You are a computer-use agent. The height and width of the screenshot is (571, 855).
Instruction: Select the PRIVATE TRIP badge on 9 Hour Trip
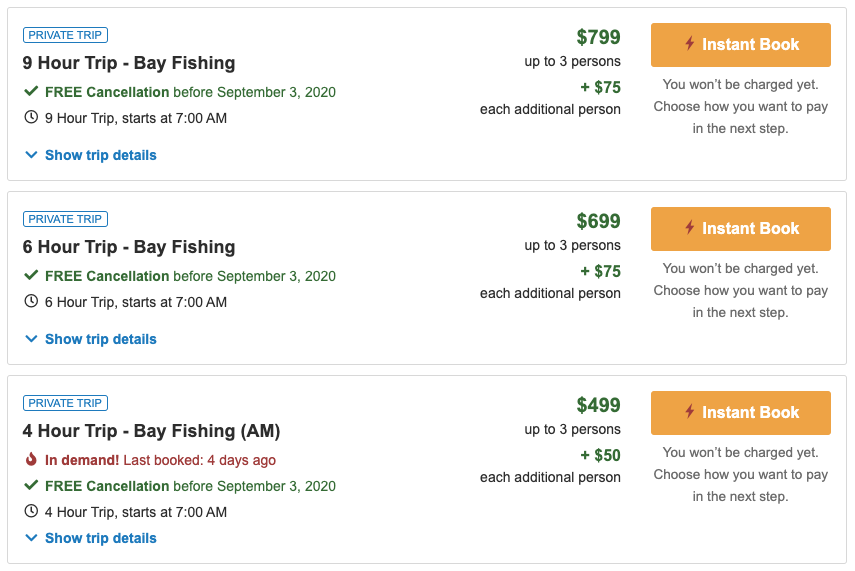click(65, 35)
